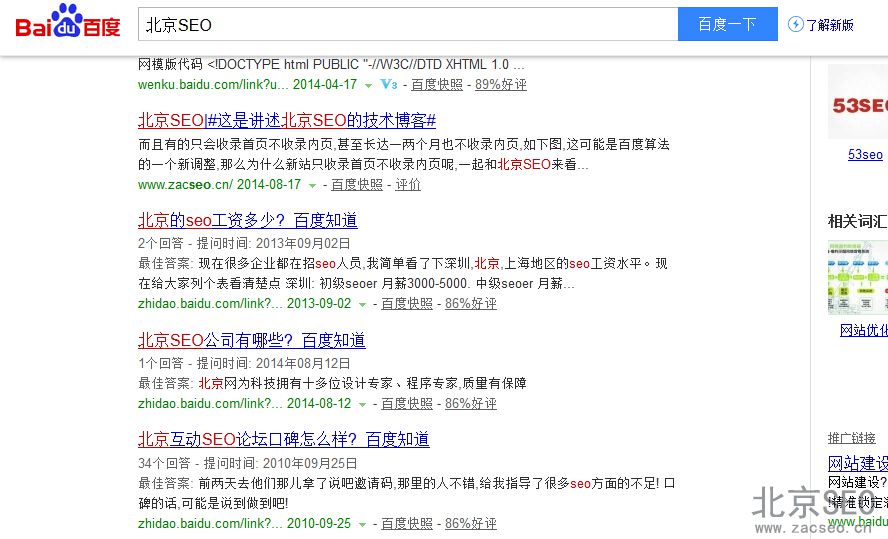Click the lightning icon beside 了解新版
Viewport: 888px width, 539px height.
click(796, 24)
